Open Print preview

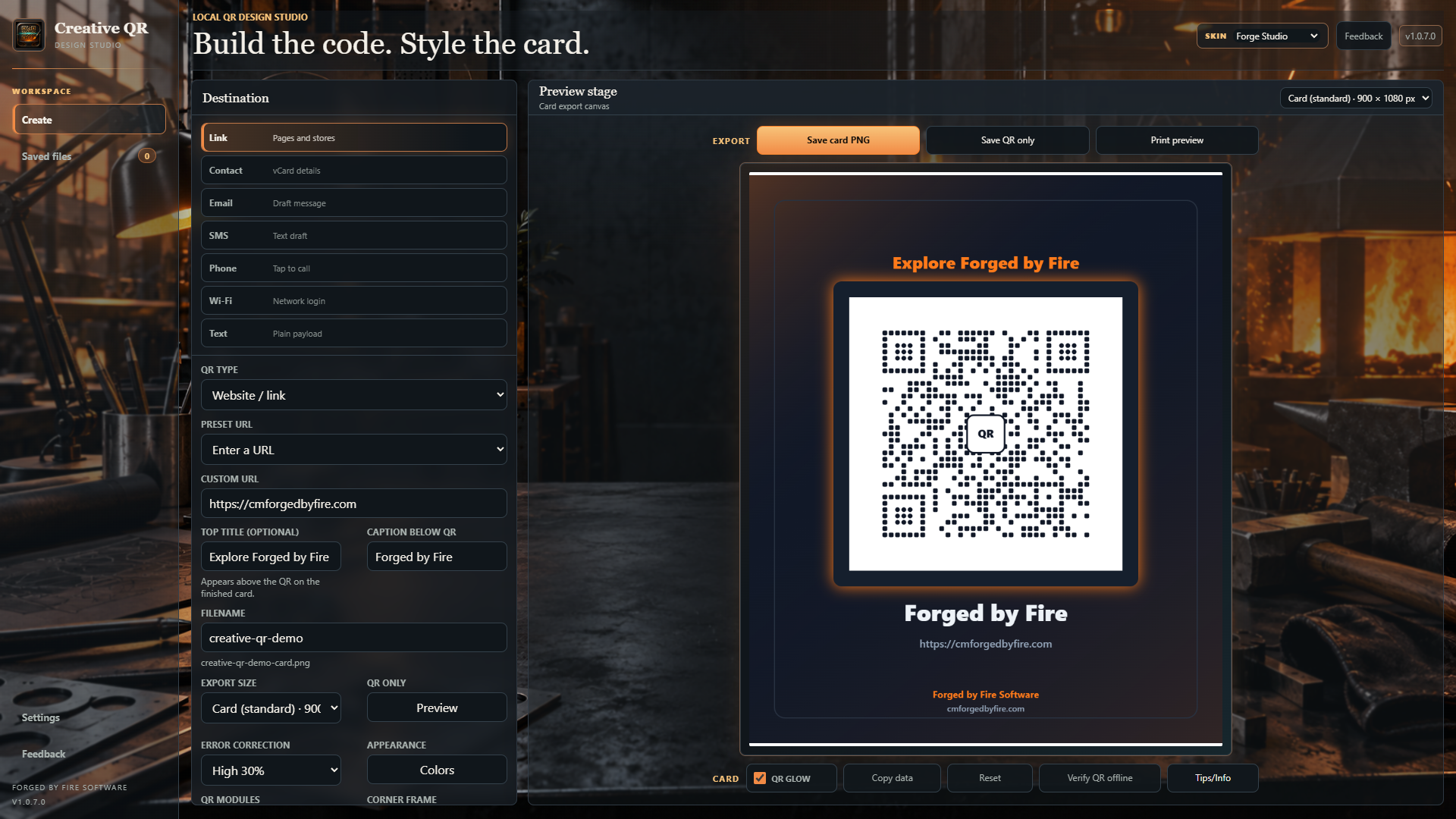point(1177,140)
